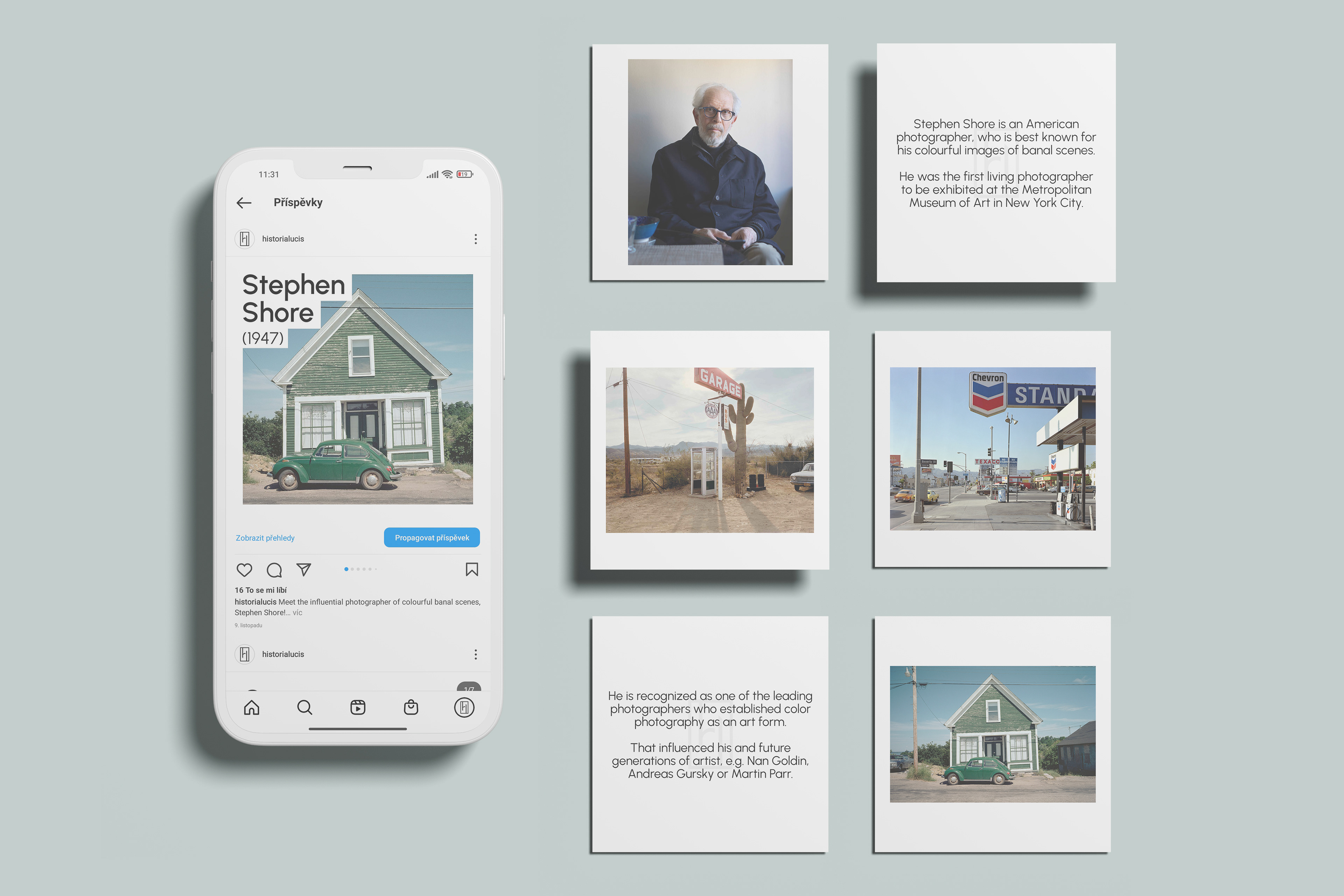The height and width of the screenshot is (896, 1344).
Task: View the "16 To se mi líbí" likes
Action: [x=260, y=590]
